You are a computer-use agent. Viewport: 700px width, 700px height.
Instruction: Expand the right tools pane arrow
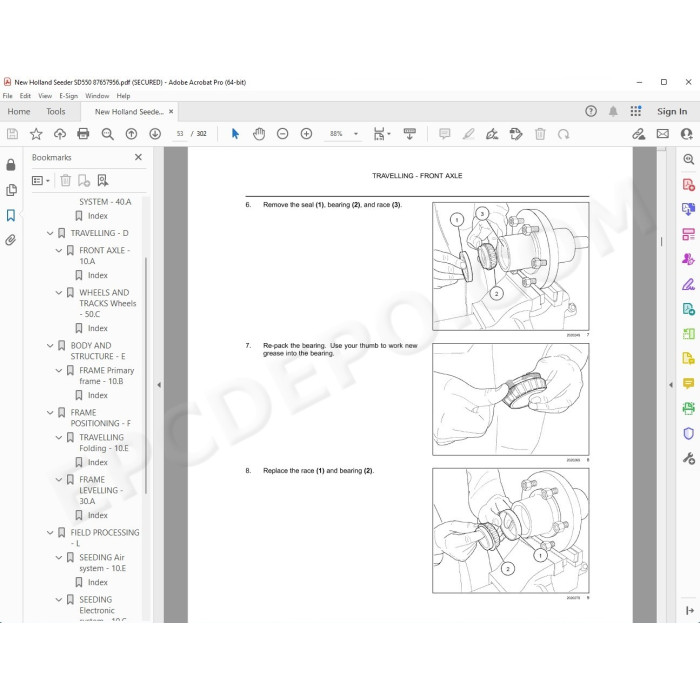point(671,385)
